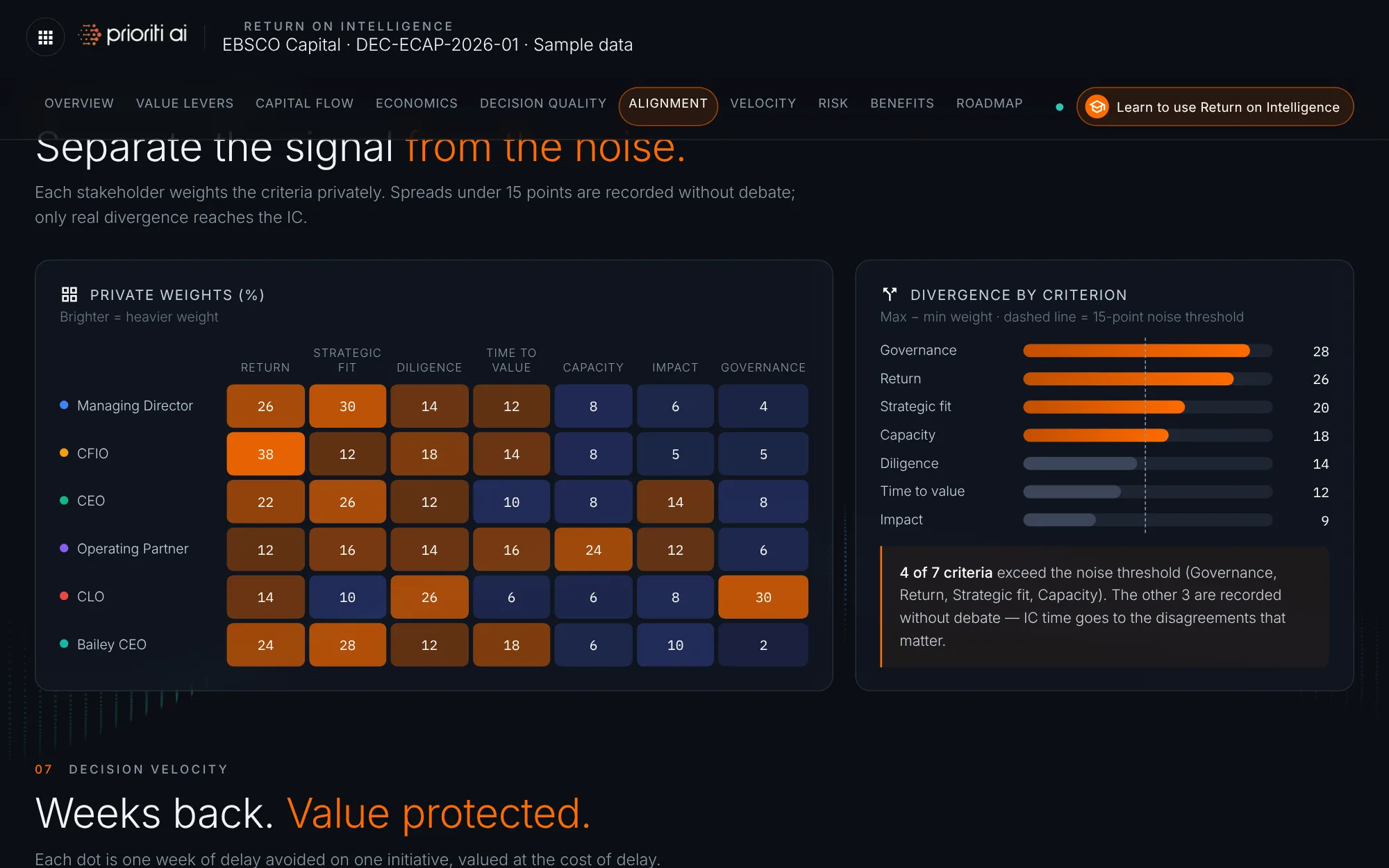1389x868 pixels.
Task: Click the Operating Partner row label
Action: pos(133,549)
